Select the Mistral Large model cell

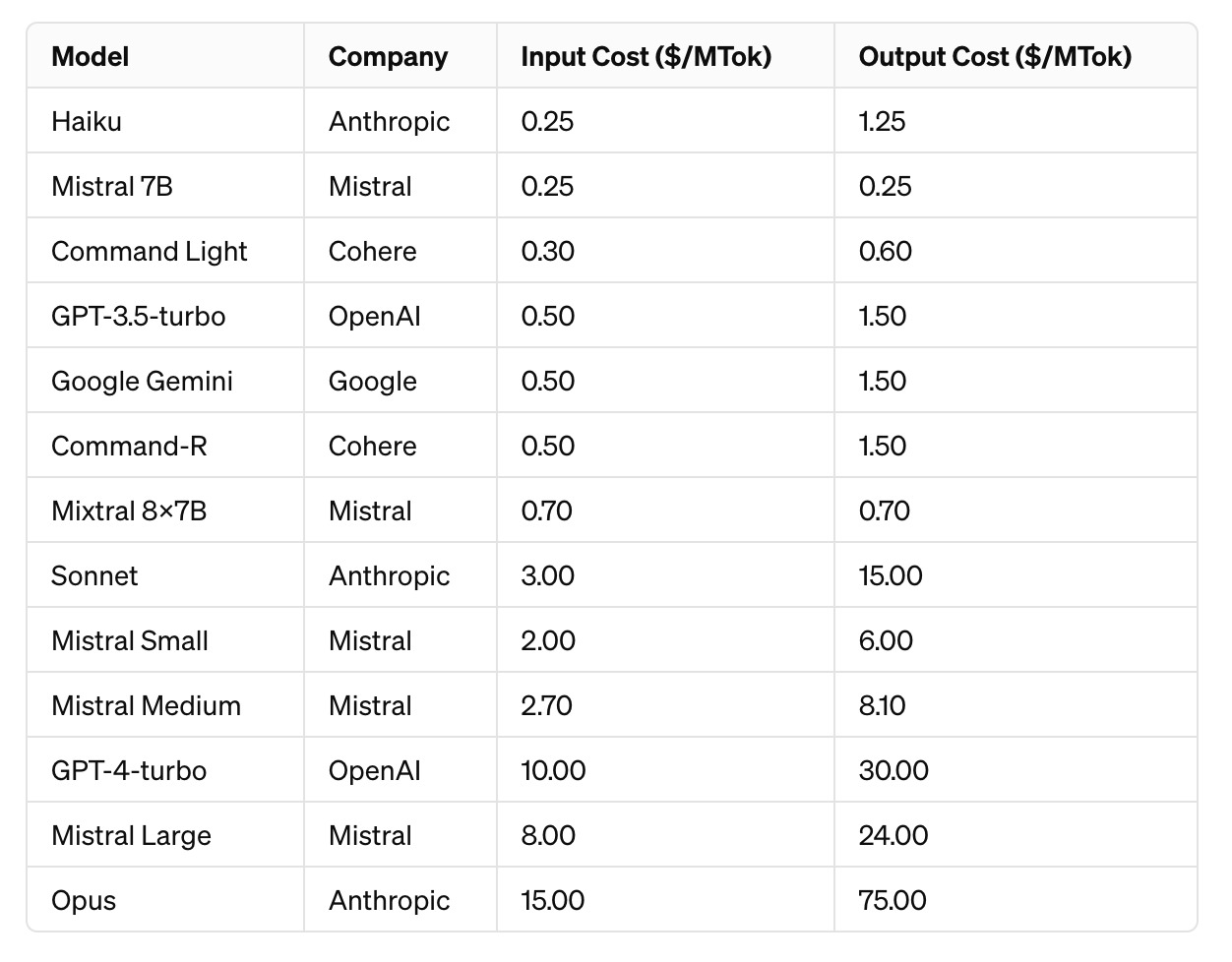(132, 836)
